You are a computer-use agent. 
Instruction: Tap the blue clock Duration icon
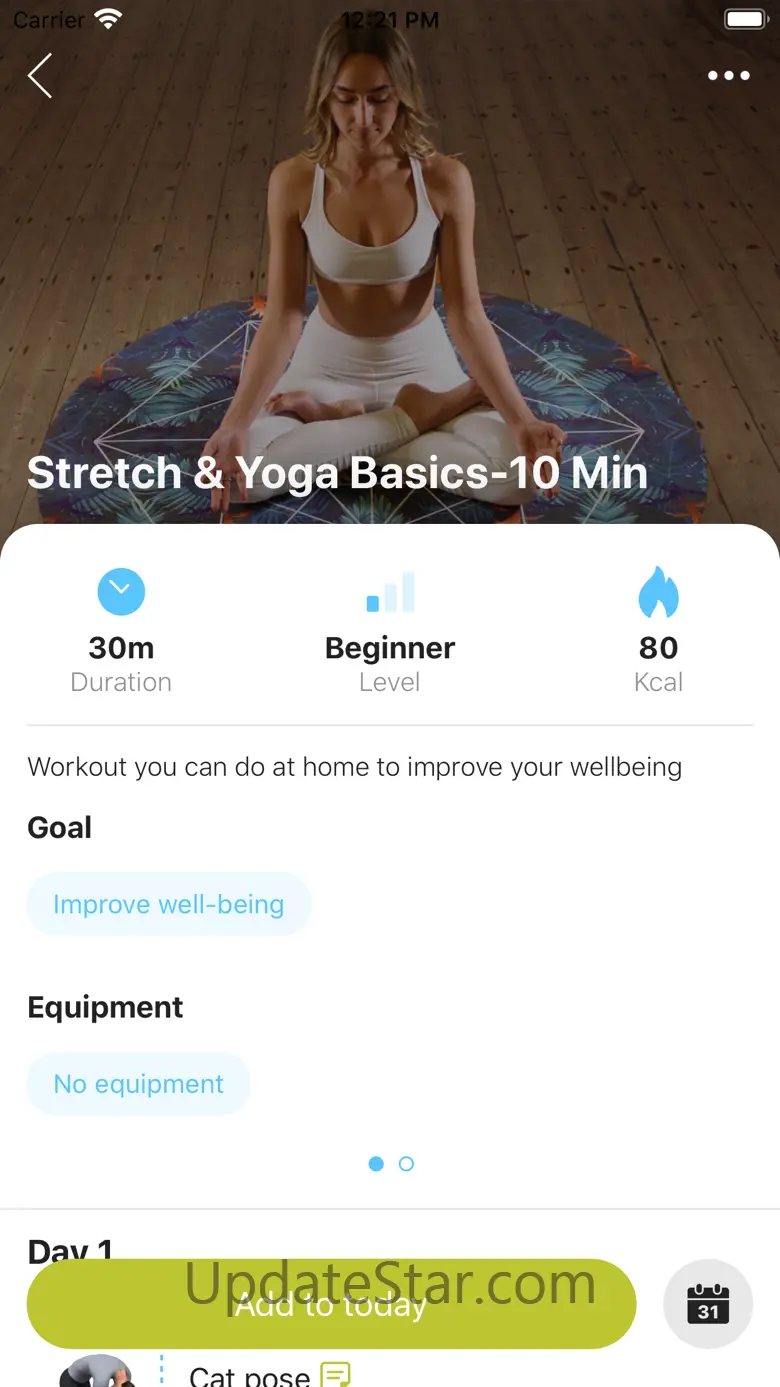click(x=121, y=592)
